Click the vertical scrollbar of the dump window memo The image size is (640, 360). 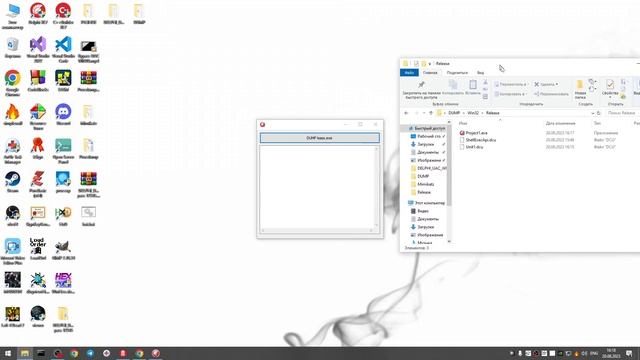pos(376,187)
